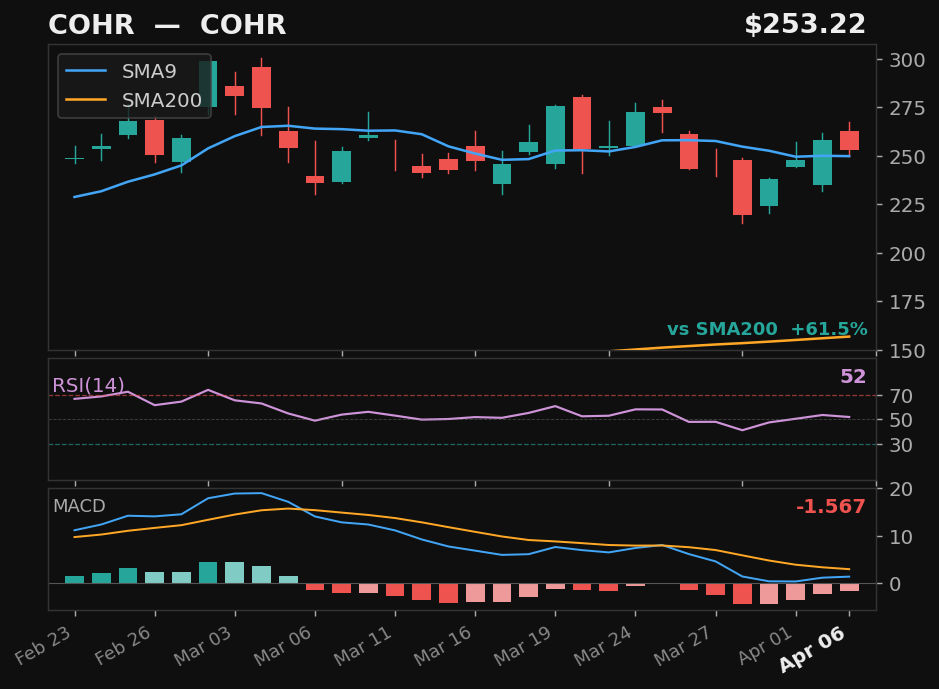The width and height of the screenshot is (939, 689).
Task: Click the 150 price axis label
Action: 907,351
